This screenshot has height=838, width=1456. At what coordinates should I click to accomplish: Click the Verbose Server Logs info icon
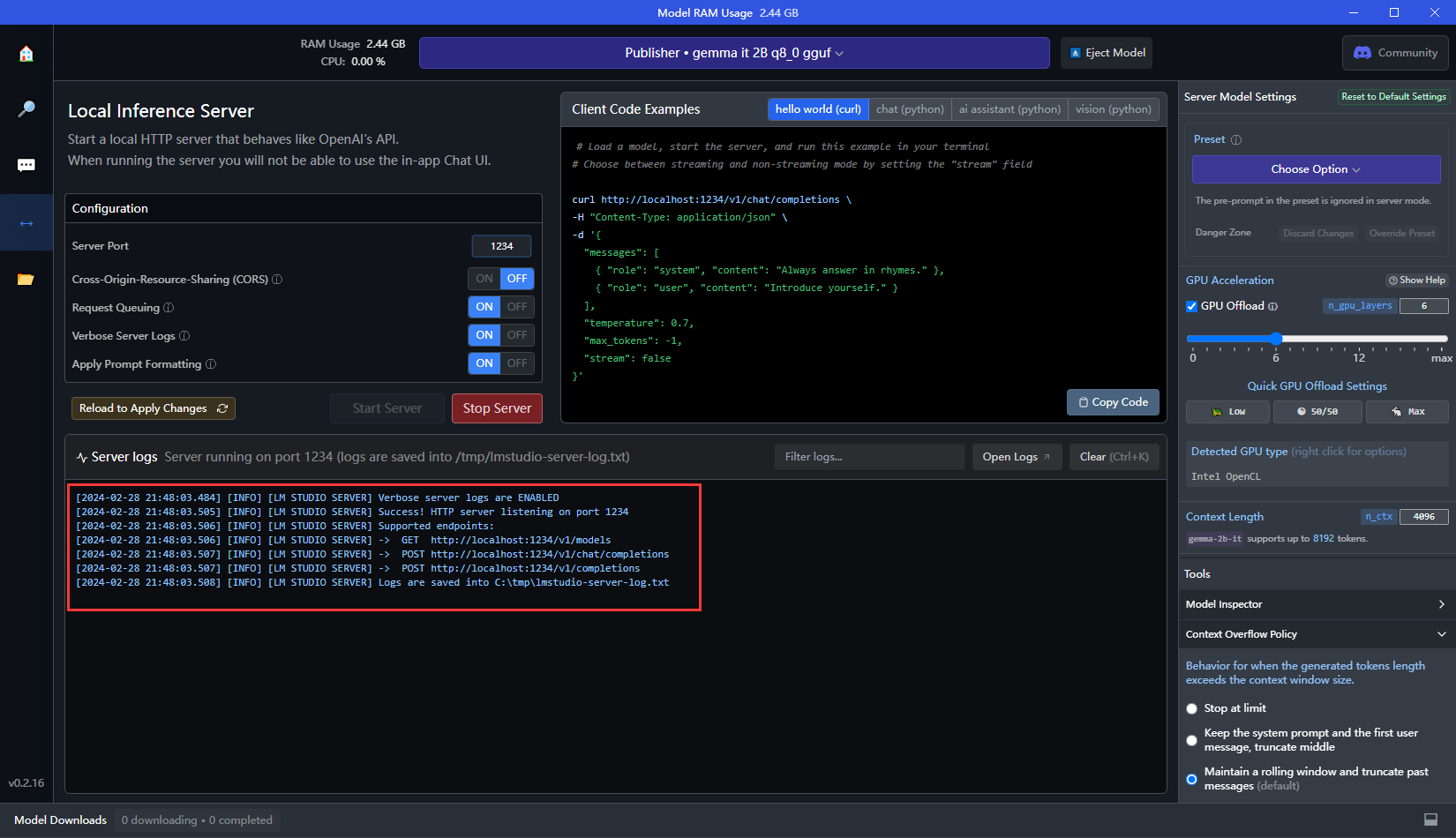(184, 336)
